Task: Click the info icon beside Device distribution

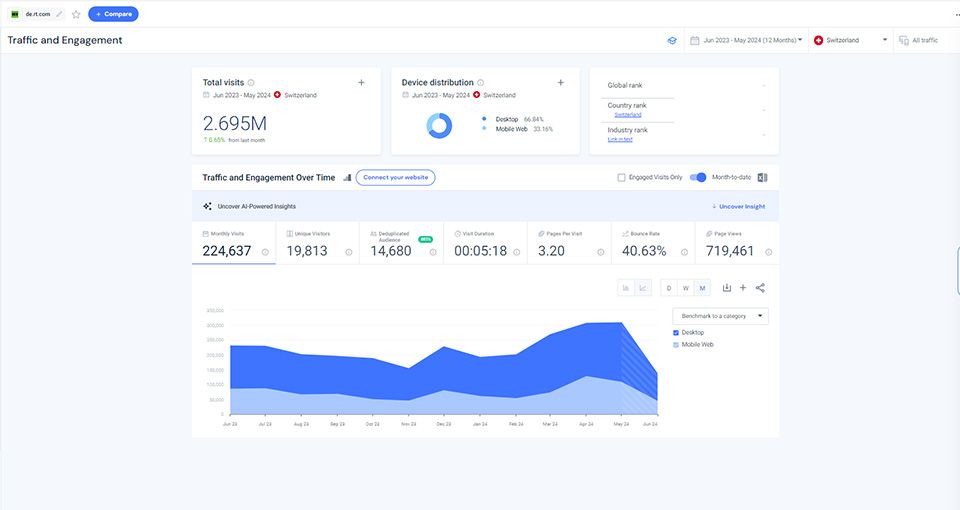Action: [481, 83]
